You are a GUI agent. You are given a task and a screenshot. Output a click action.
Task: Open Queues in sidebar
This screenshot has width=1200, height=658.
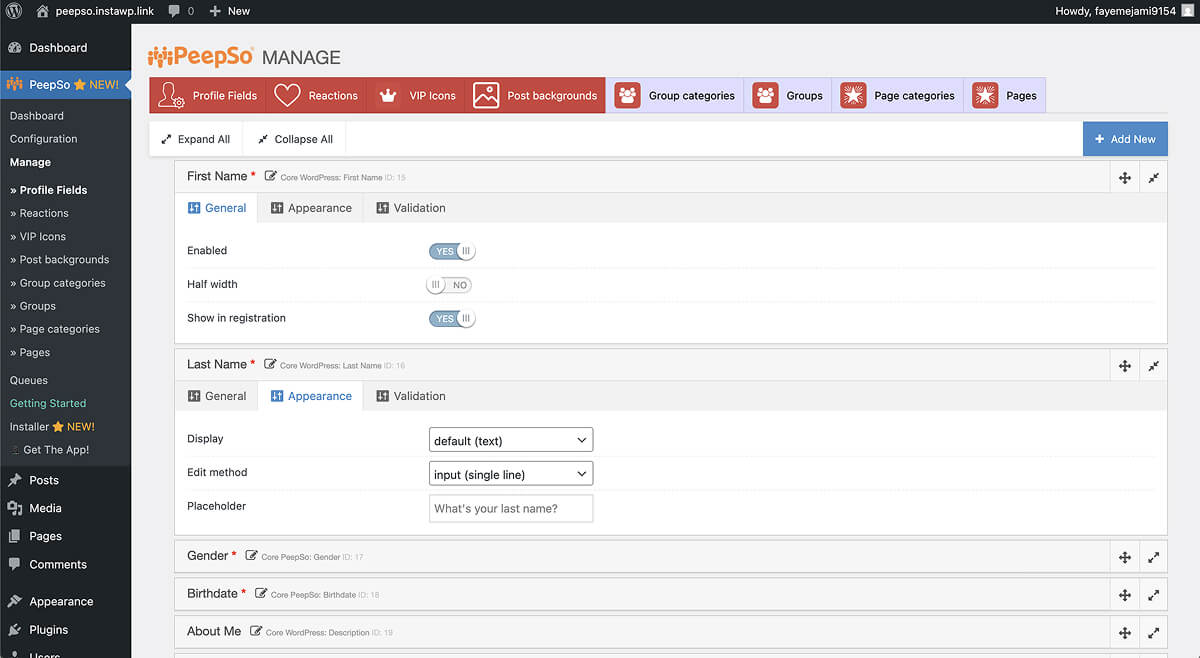pos(29,380)
